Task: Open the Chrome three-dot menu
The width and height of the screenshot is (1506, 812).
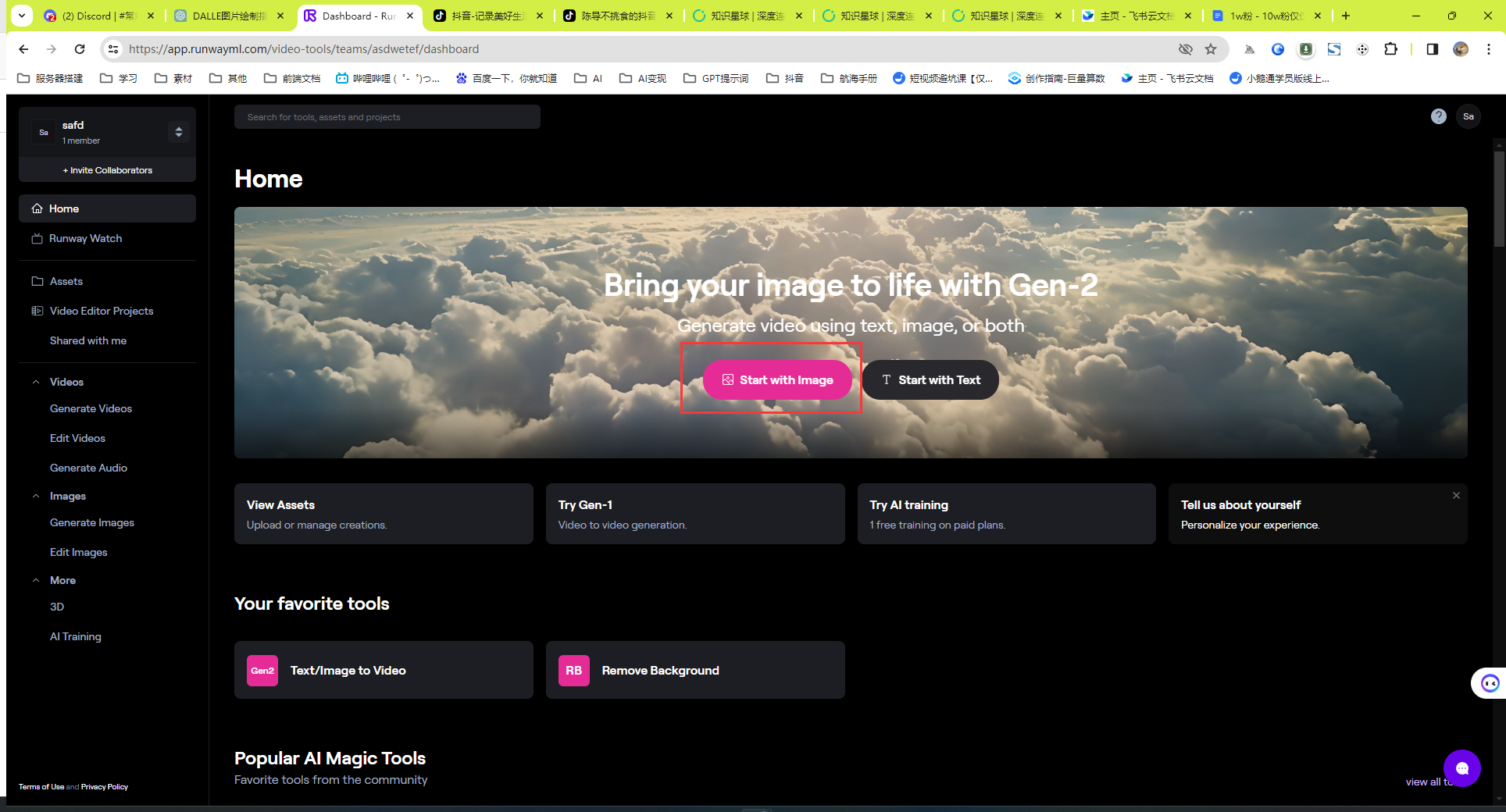Action: 1489,49
